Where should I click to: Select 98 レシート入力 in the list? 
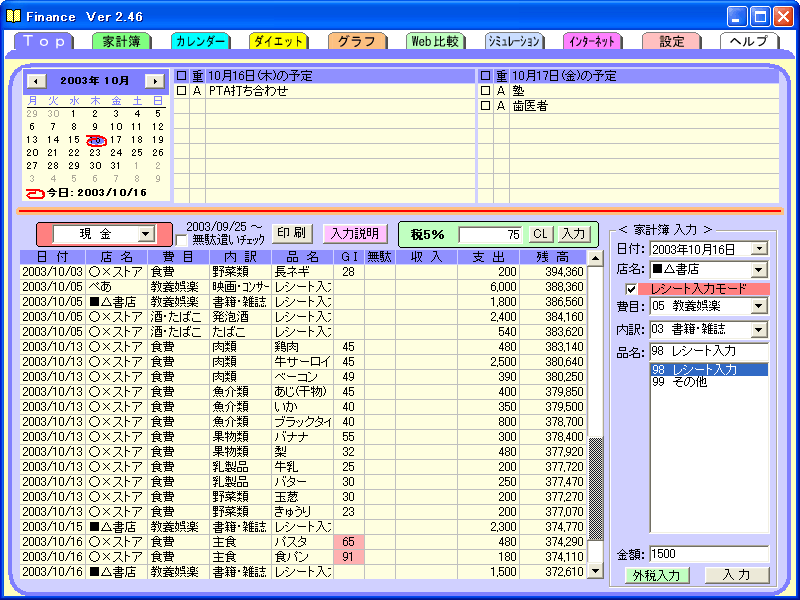[x=709, y=370]
